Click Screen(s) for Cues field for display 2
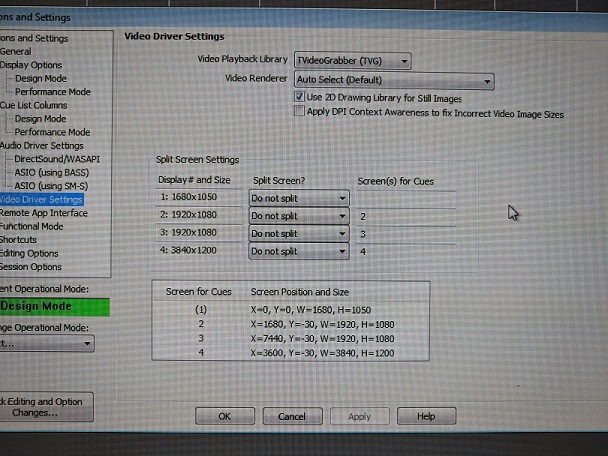This screenshot has width=608, height=456. (405, 216)
